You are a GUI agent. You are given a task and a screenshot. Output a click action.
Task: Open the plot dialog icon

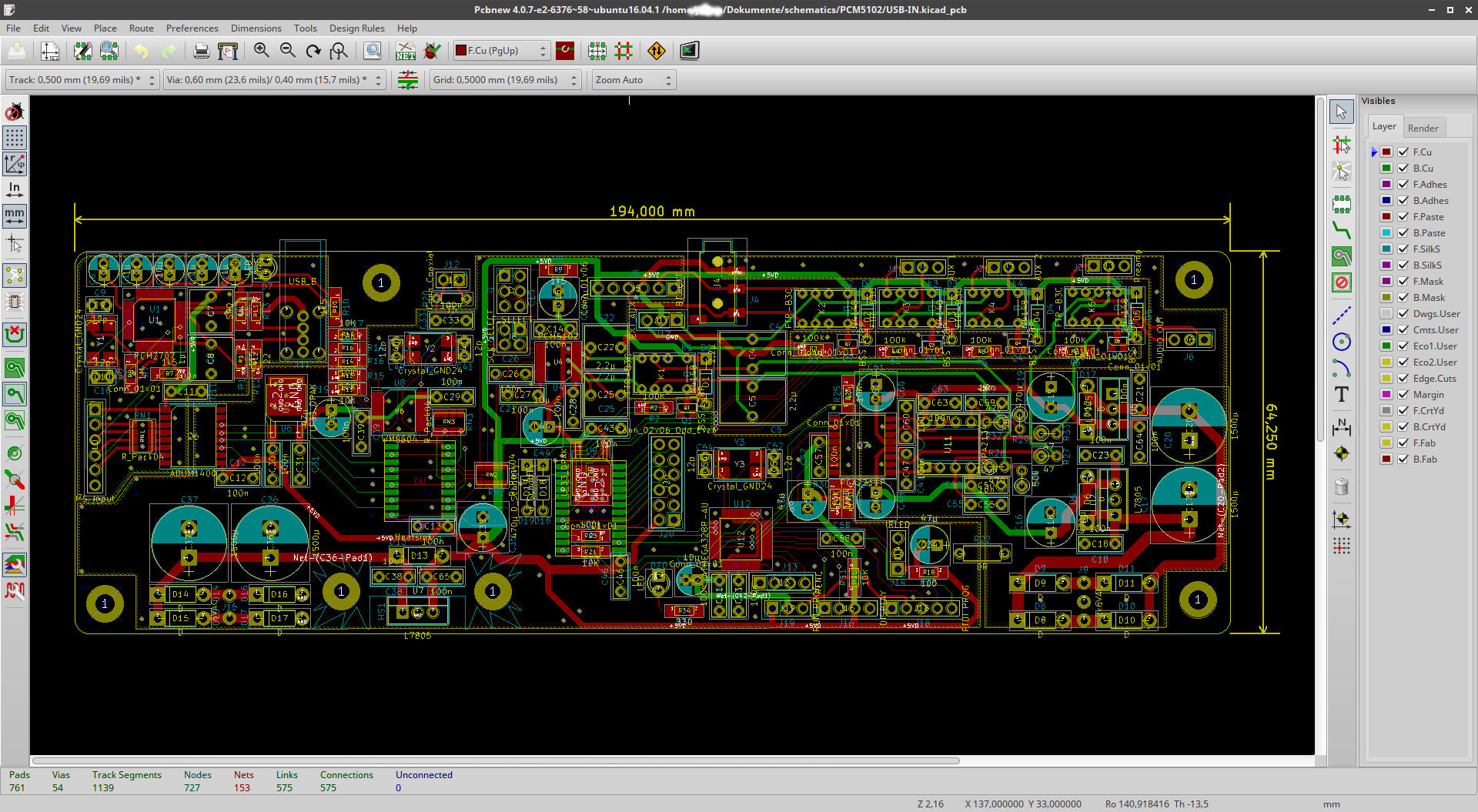(x=228, y=51)
